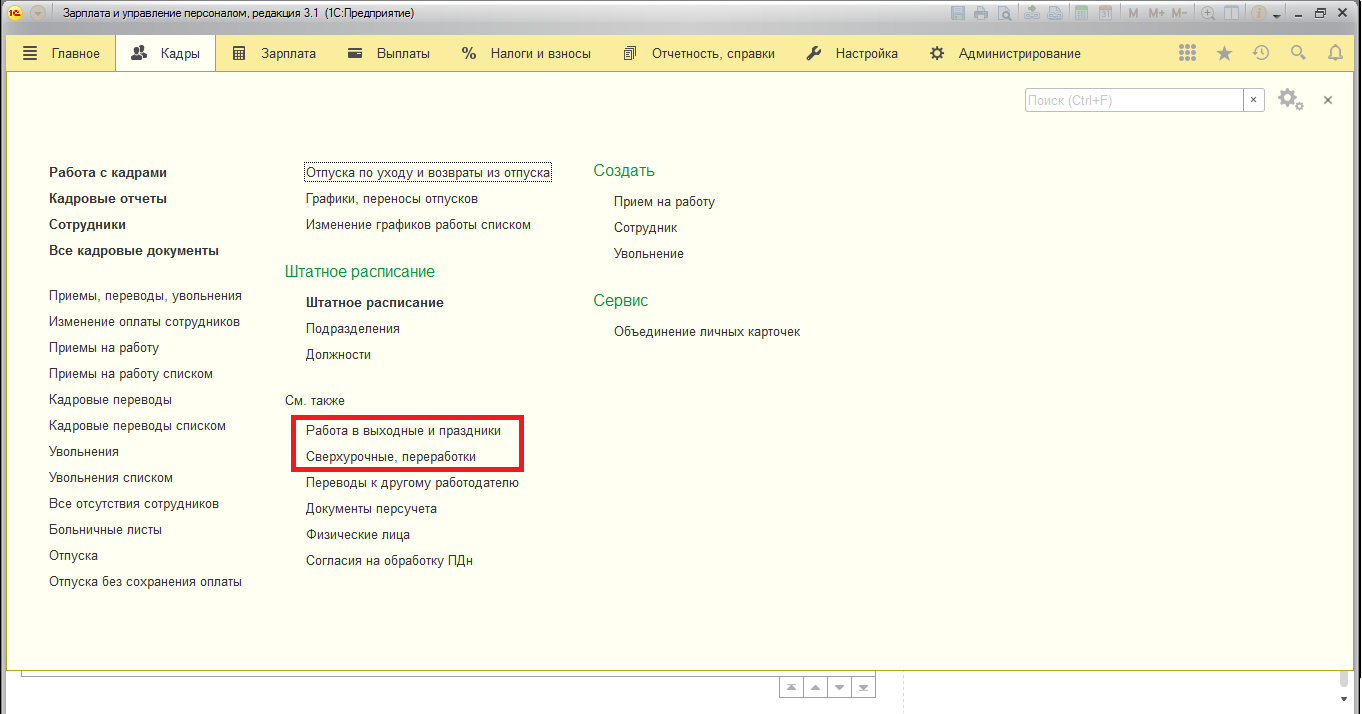Open the Выплаты section

[x=389, y=54]
